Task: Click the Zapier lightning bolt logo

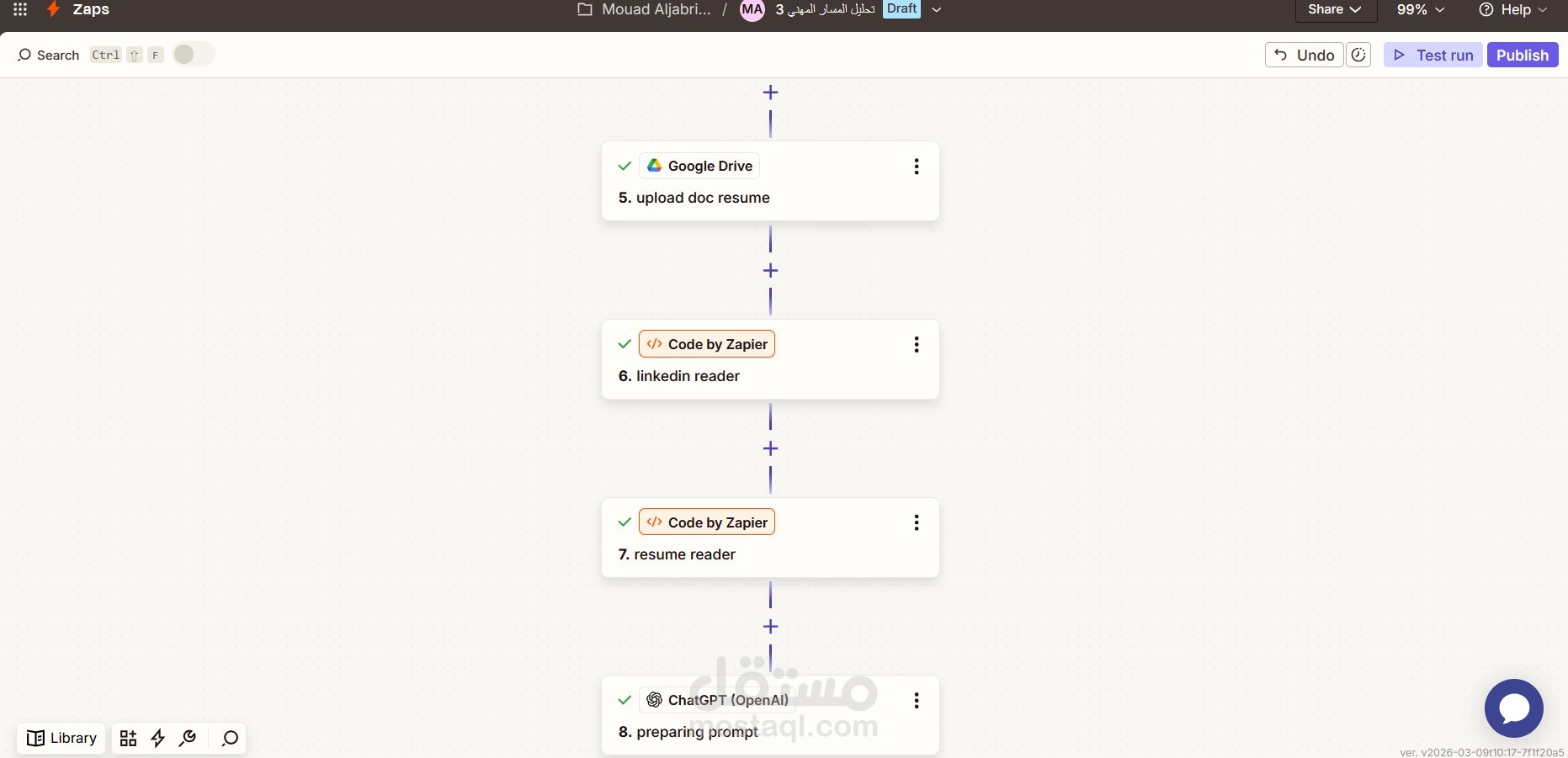Action: click(53, 10)
